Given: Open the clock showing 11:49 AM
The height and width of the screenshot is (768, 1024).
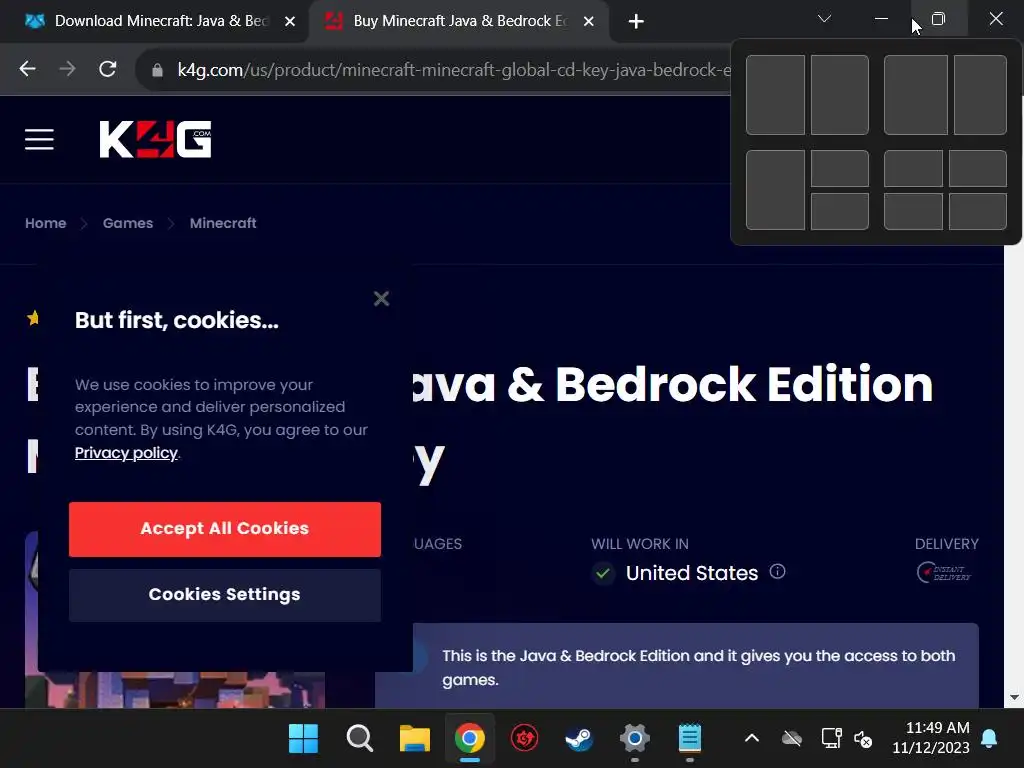Looking at the screenshot, I should [x=931, y=737].
